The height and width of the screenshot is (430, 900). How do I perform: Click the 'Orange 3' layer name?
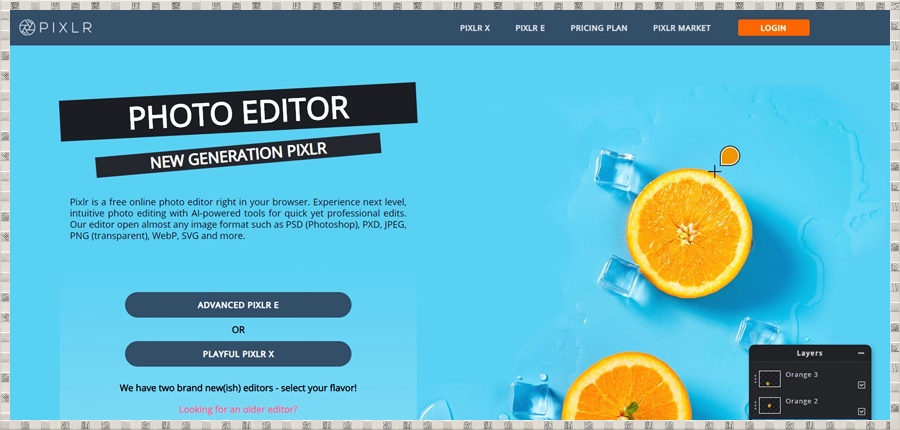[x=801, y=375]
